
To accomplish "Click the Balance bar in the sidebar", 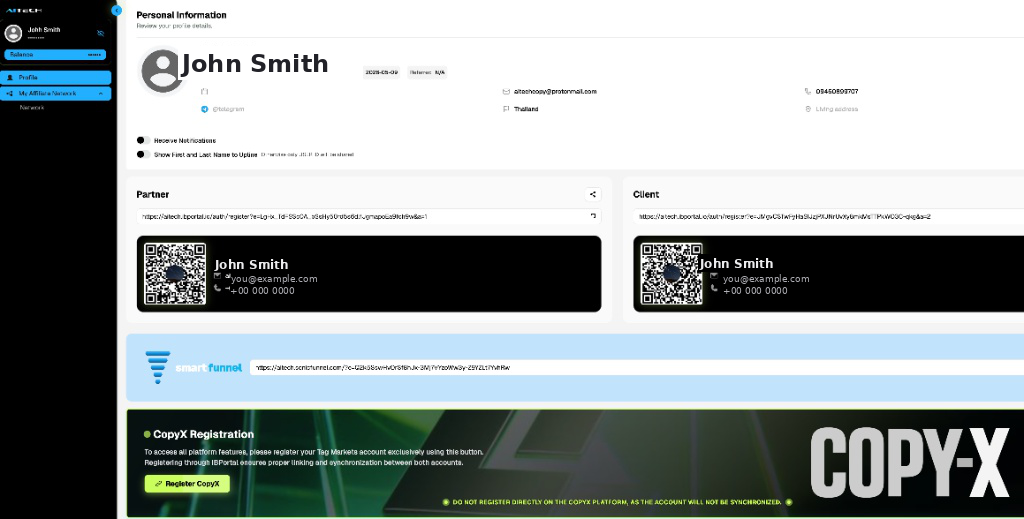I will [55, 55].
